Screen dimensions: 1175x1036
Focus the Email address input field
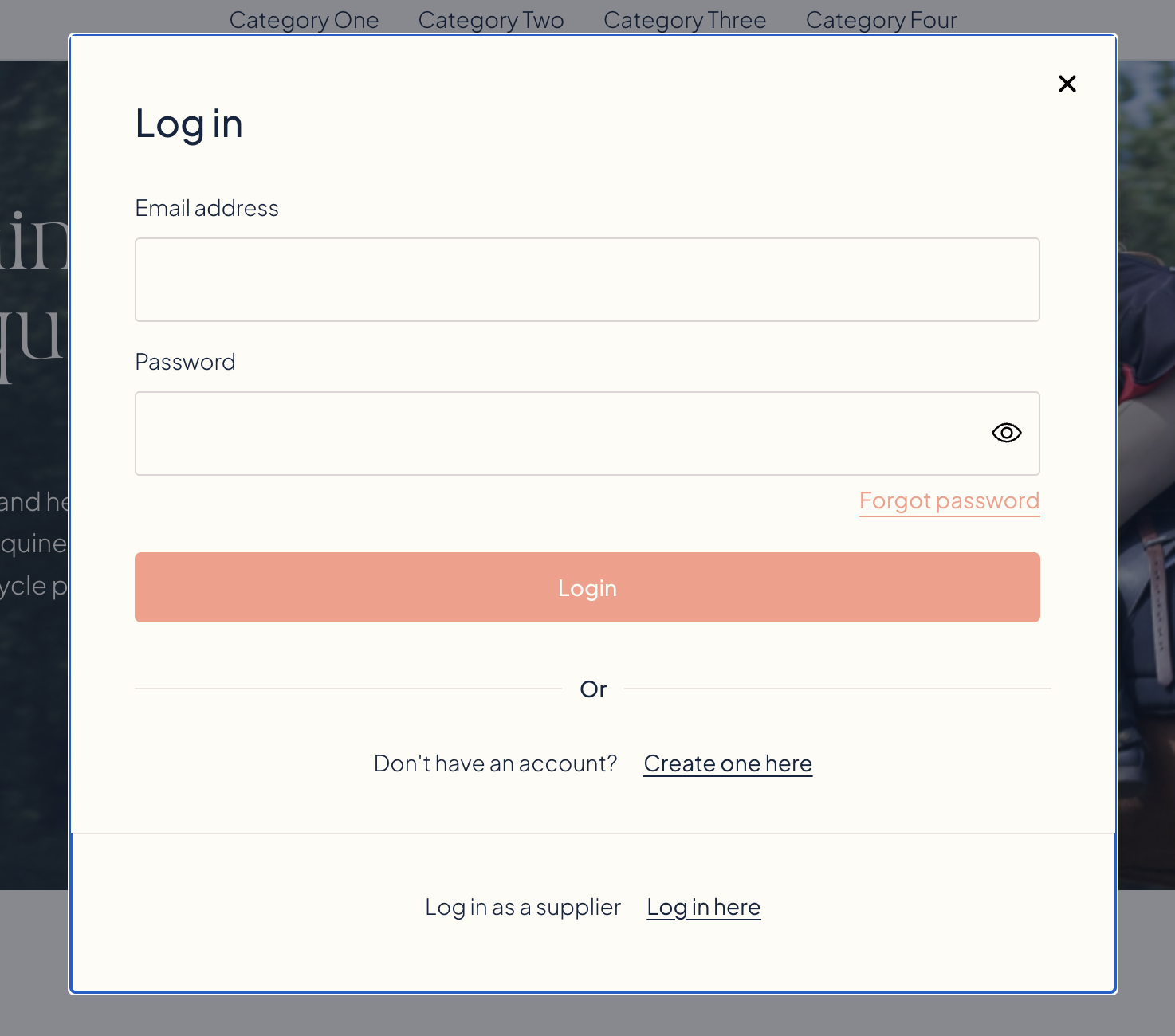[587, 280]
